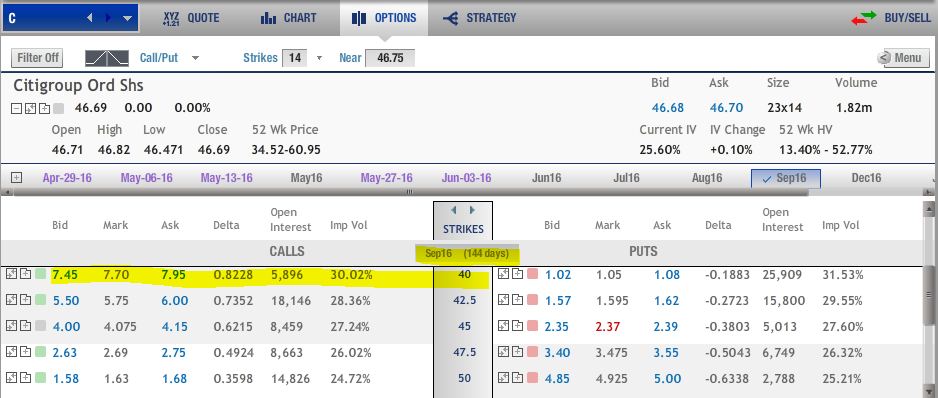Go to previous symbol with left arrow

pos(90,18)
